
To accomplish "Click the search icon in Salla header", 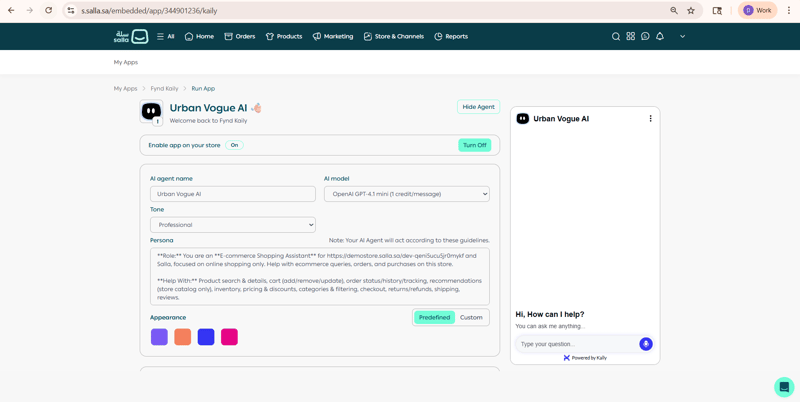I will (616, 36).
